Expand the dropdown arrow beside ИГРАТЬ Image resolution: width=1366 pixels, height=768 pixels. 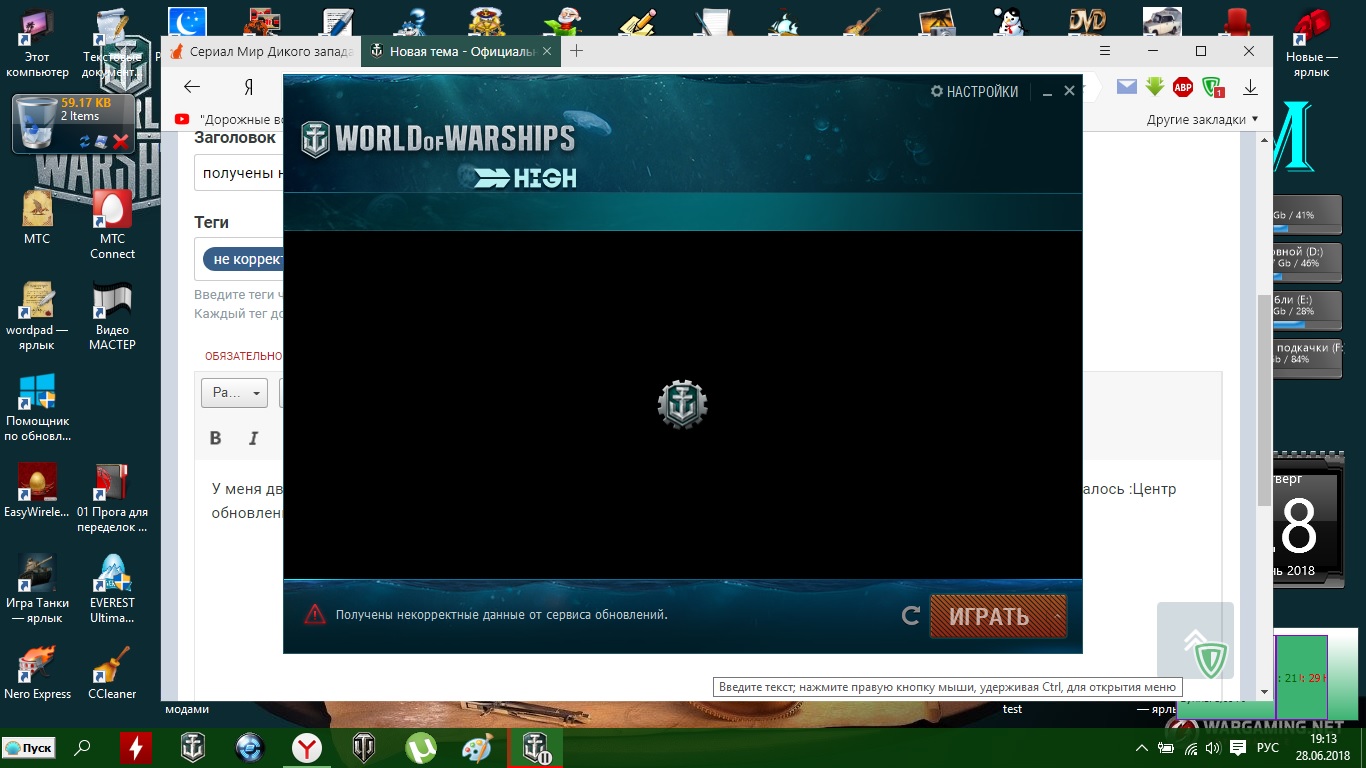pyautogui.click(x=1058, y=616)
